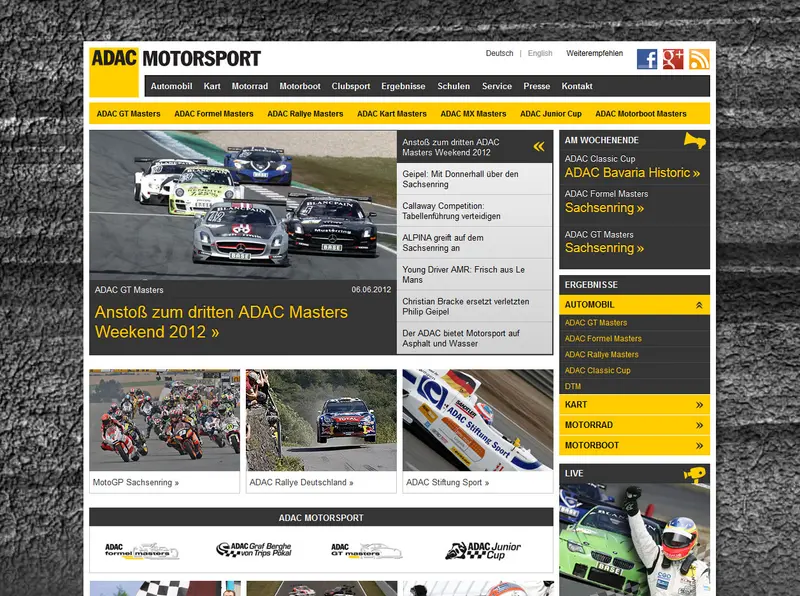Click the GT race cars hero image
The image size is (800, 596).
point(243,205)
